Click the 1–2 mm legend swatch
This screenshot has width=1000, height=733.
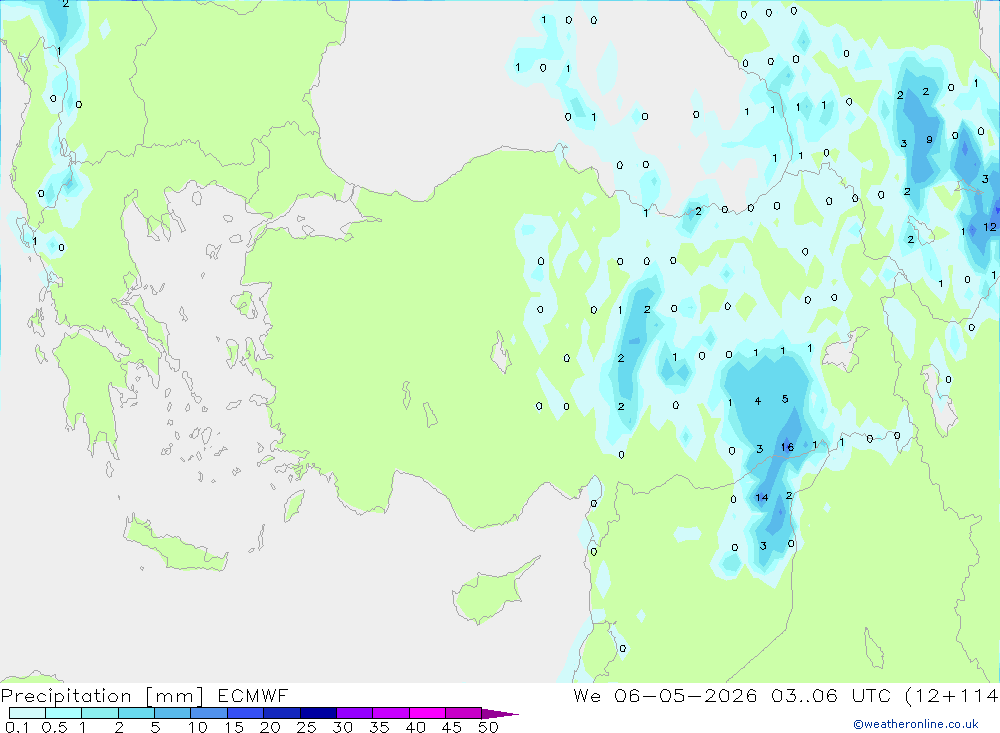tap(100, 713)
